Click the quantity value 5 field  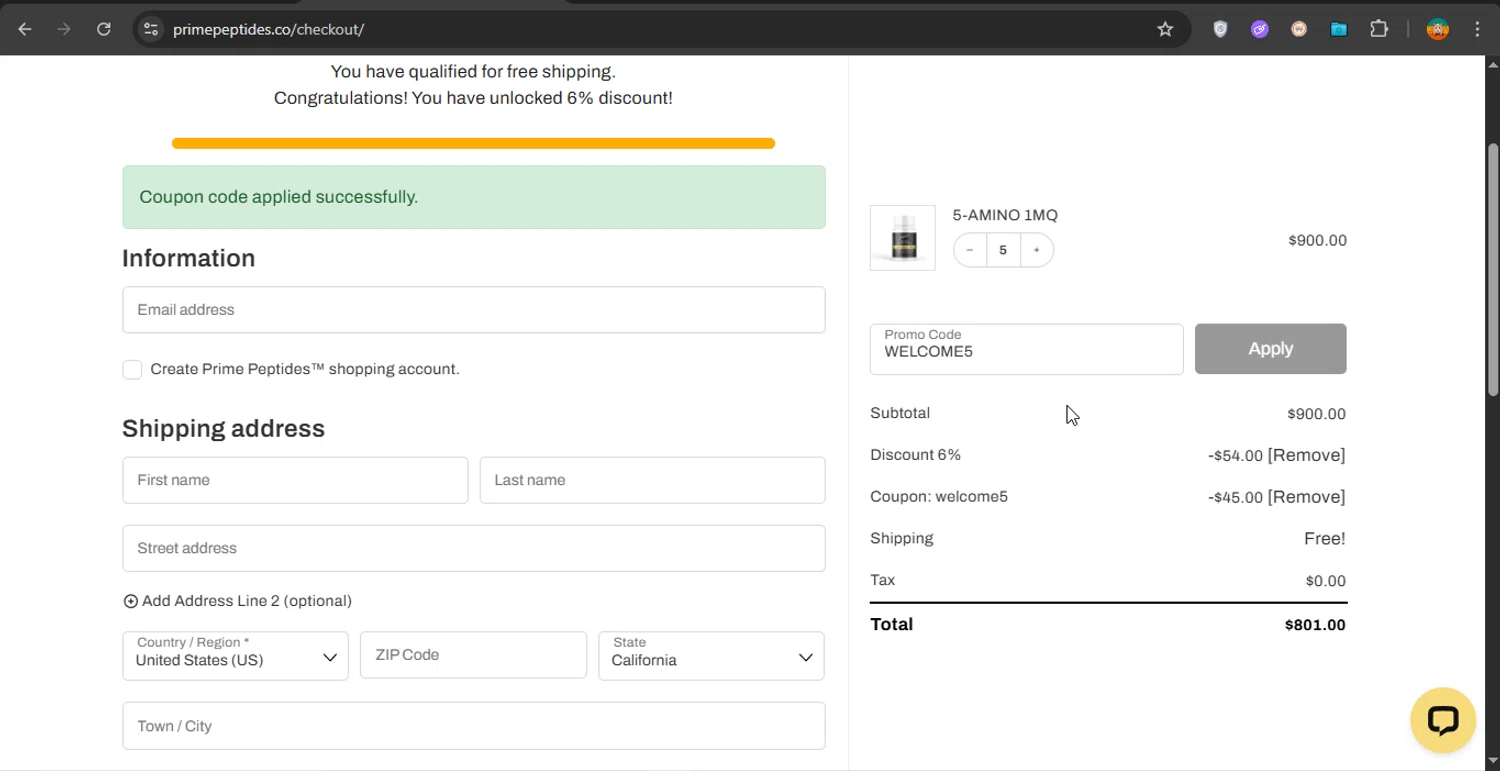tap(1003, 250)
